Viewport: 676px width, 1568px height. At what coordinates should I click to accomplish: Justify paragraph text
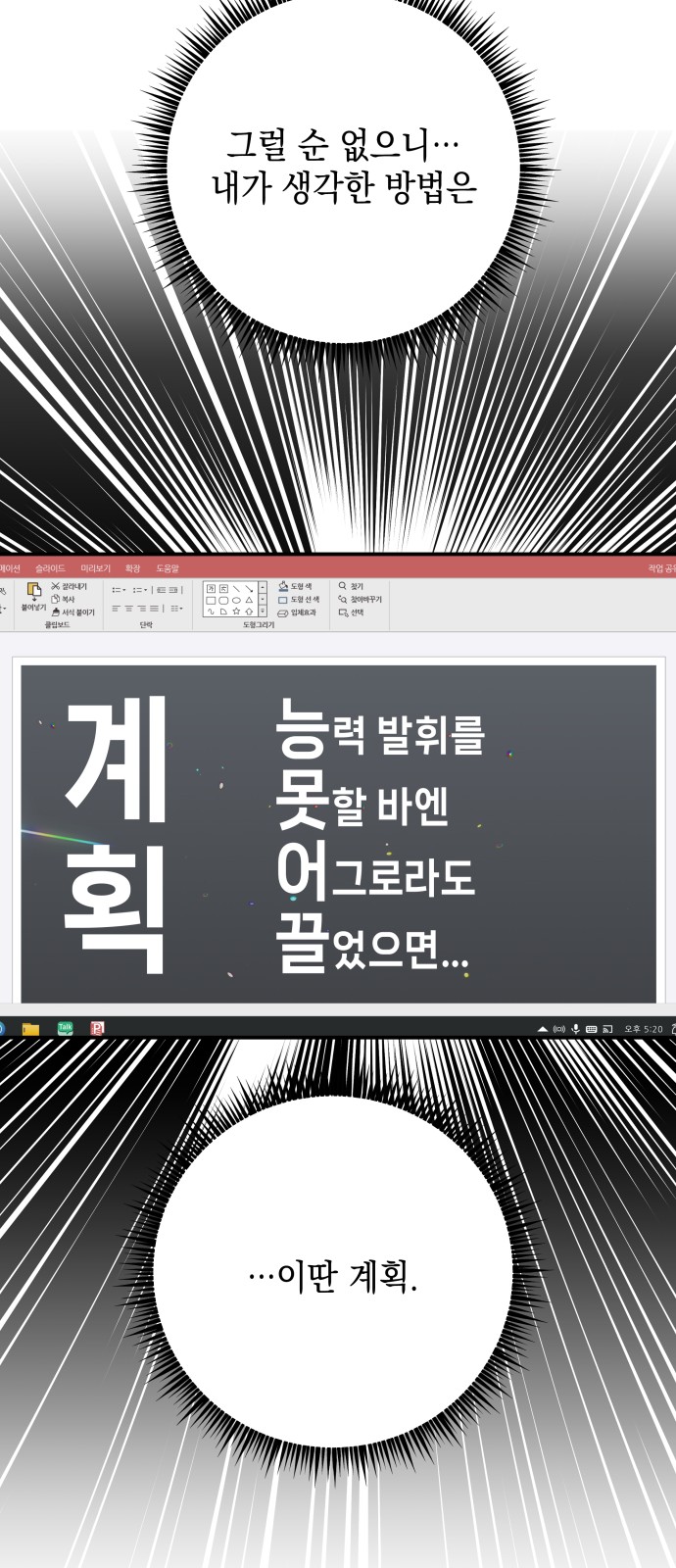[x=155, y=609]
